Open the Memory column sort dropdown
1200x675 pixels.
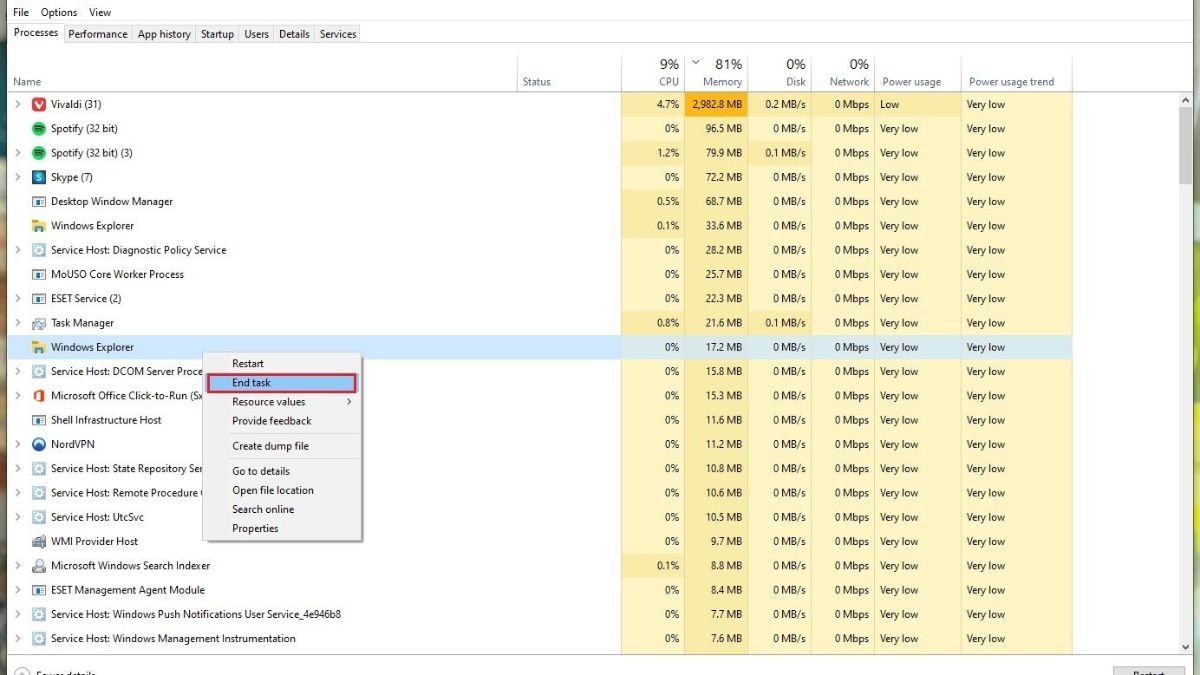(x=694, y=61)
